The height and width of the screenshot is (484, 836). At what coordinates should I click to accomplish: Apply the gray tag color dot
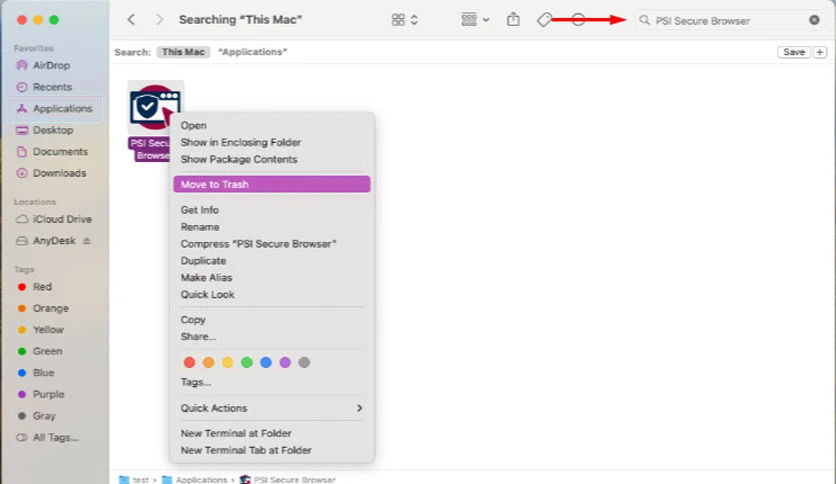coord(304,362)
